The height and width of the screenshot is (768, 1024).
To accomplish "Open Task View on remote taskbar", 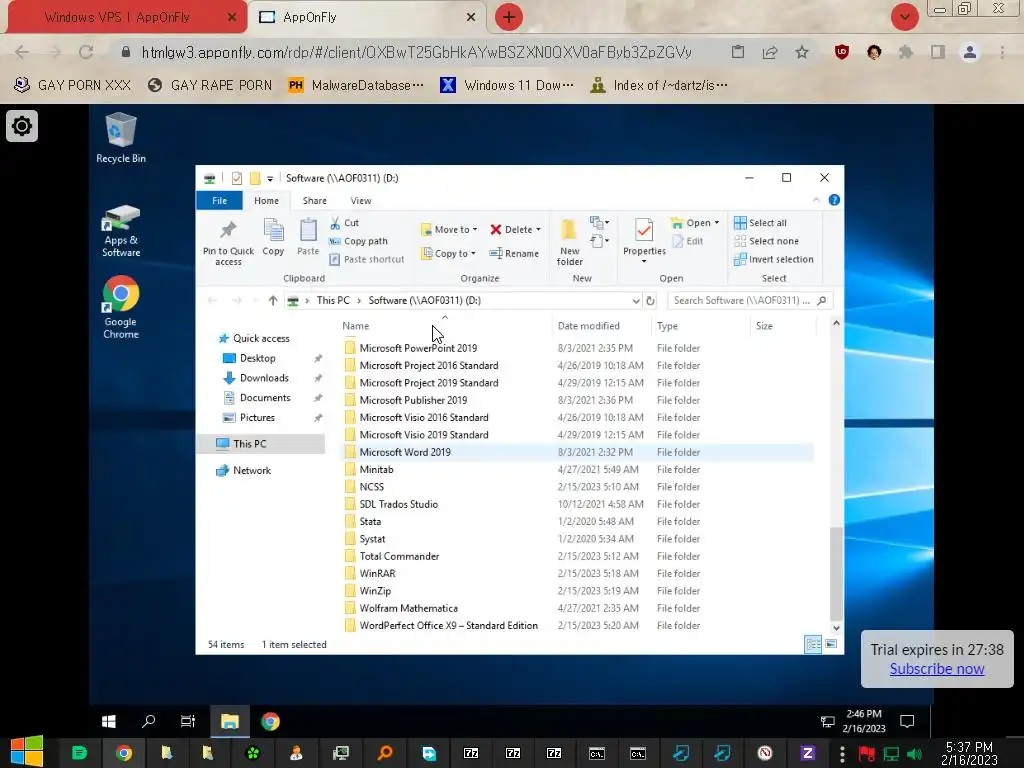I will tap(188, 721).
